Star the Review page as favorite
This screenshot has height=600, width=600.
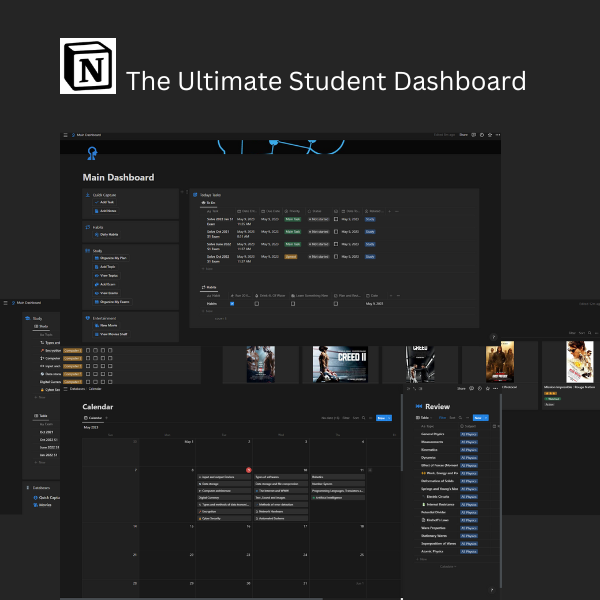488,388
